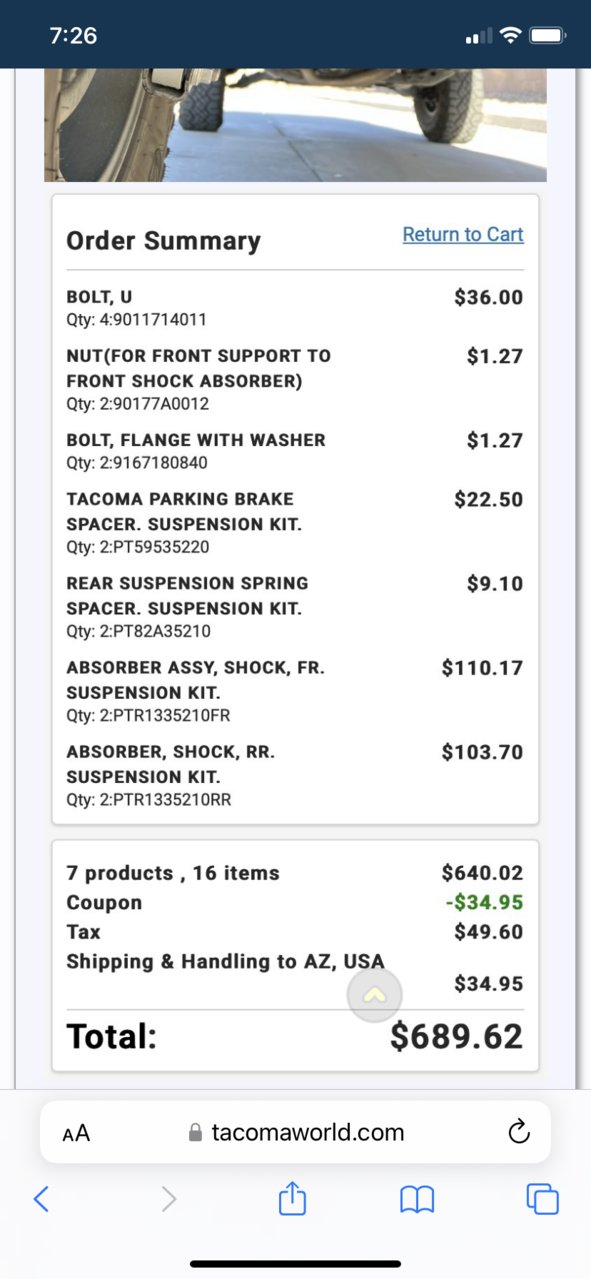This screenshot has width=591, height=1279.
Task: Select the TACOMA PARKING BRAKE SPACER item
Action: click(x=295, y=522)
